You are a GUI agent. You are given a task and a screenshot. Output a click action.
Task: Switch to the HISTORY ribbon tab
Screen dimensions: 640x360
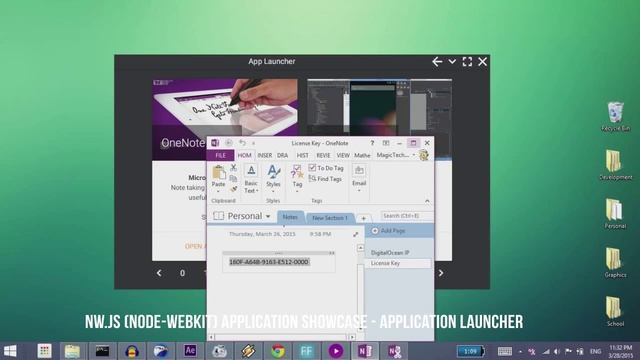click(x=302, y=155)
